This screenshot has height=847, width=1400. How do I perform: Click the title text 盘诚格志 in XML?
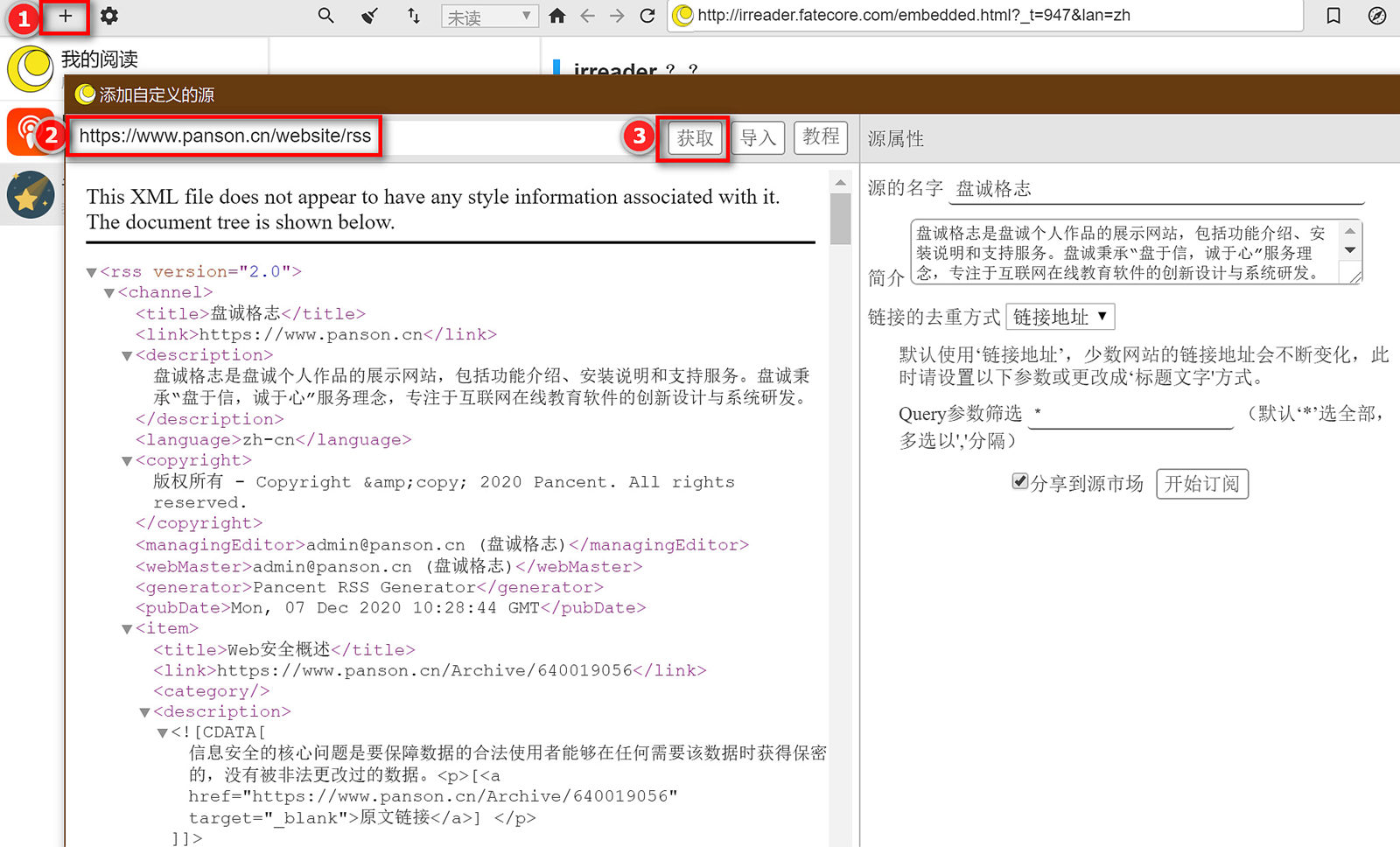click(x=245, y=313)
